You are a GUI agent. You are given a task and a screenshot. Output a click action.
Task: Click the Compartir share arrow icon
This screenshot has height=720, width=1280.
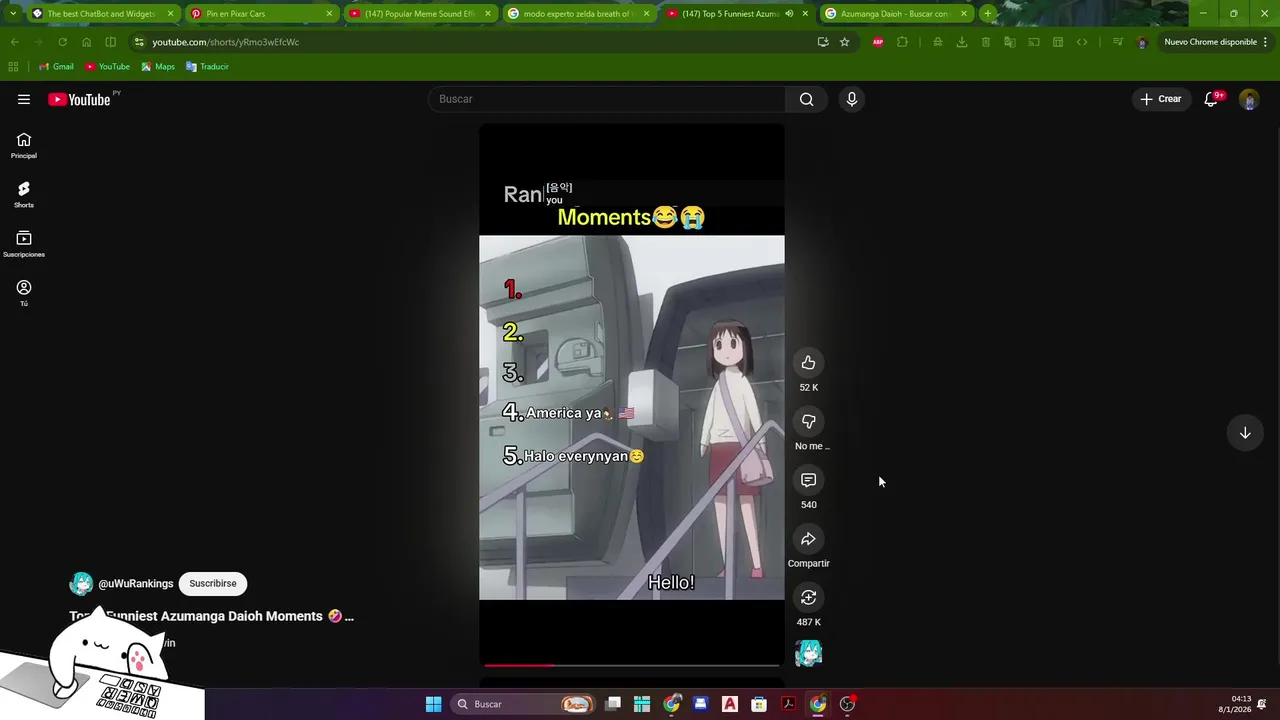click(808, 539)
